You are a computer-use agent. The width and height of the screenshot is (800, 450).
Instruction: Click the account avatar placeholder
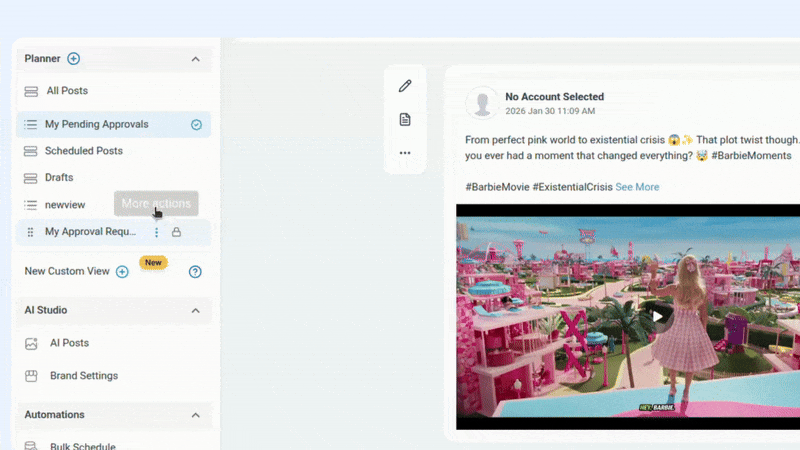pos(482,103)
